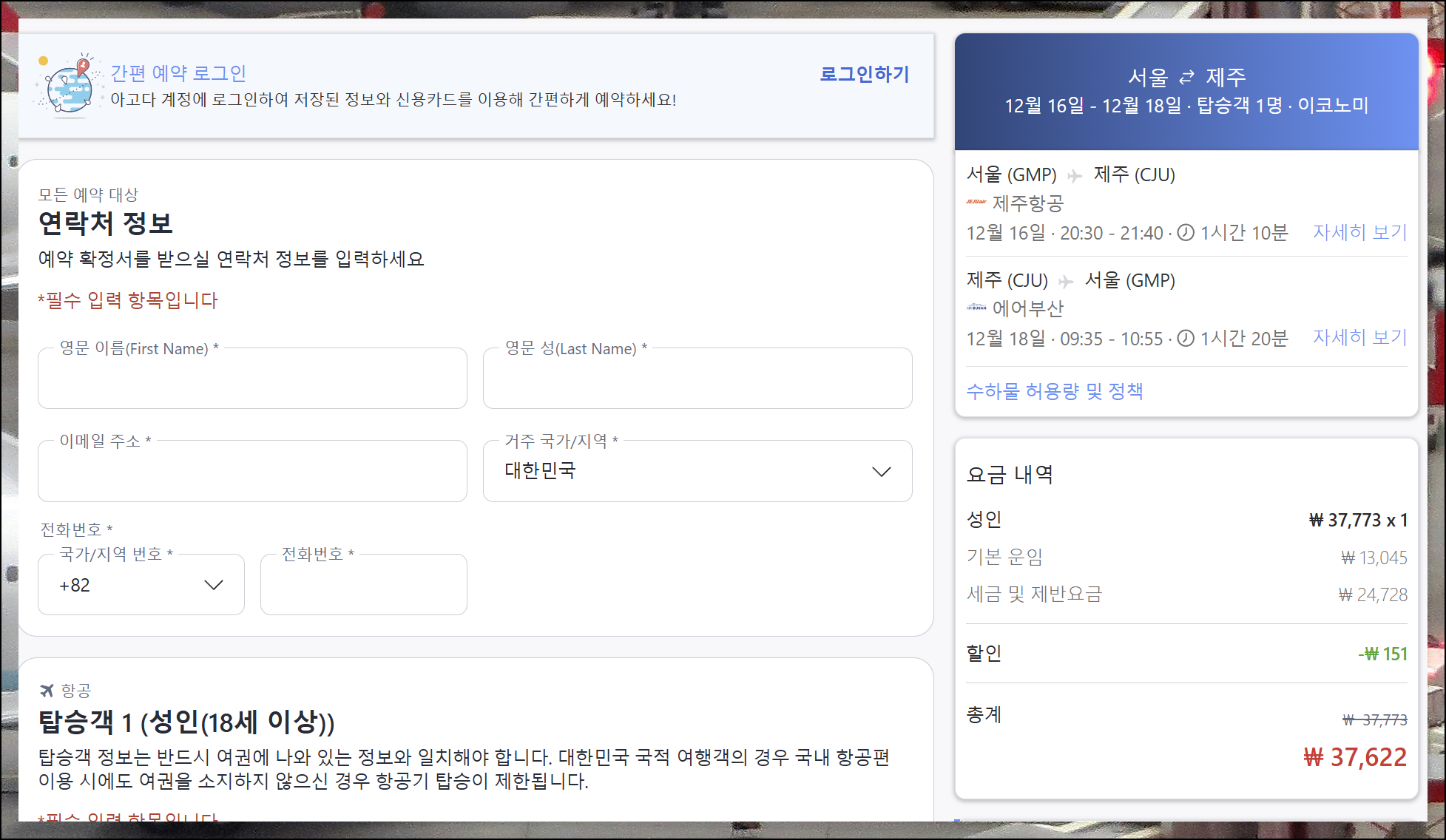Open 자세히 보기 for the December 18 flight
1446x840 pixels.
pyautogui.click(x=1359, y=337)
